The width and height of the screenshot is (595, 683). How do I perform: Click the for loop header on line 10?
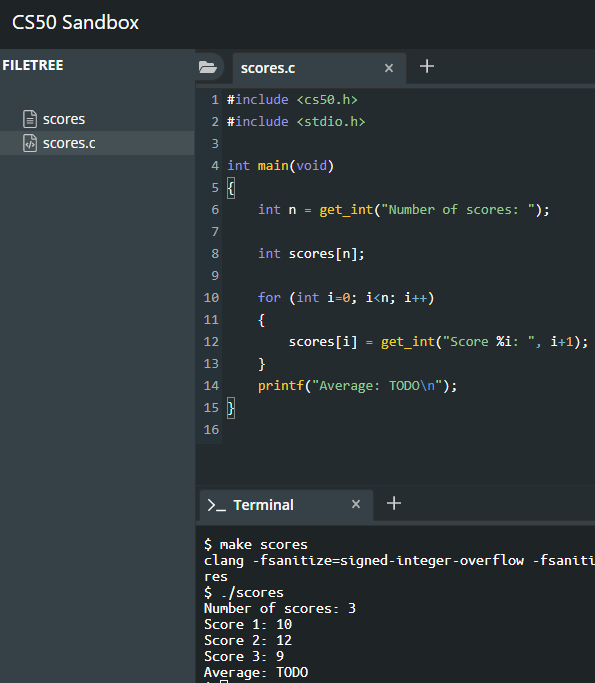[346, 298]
